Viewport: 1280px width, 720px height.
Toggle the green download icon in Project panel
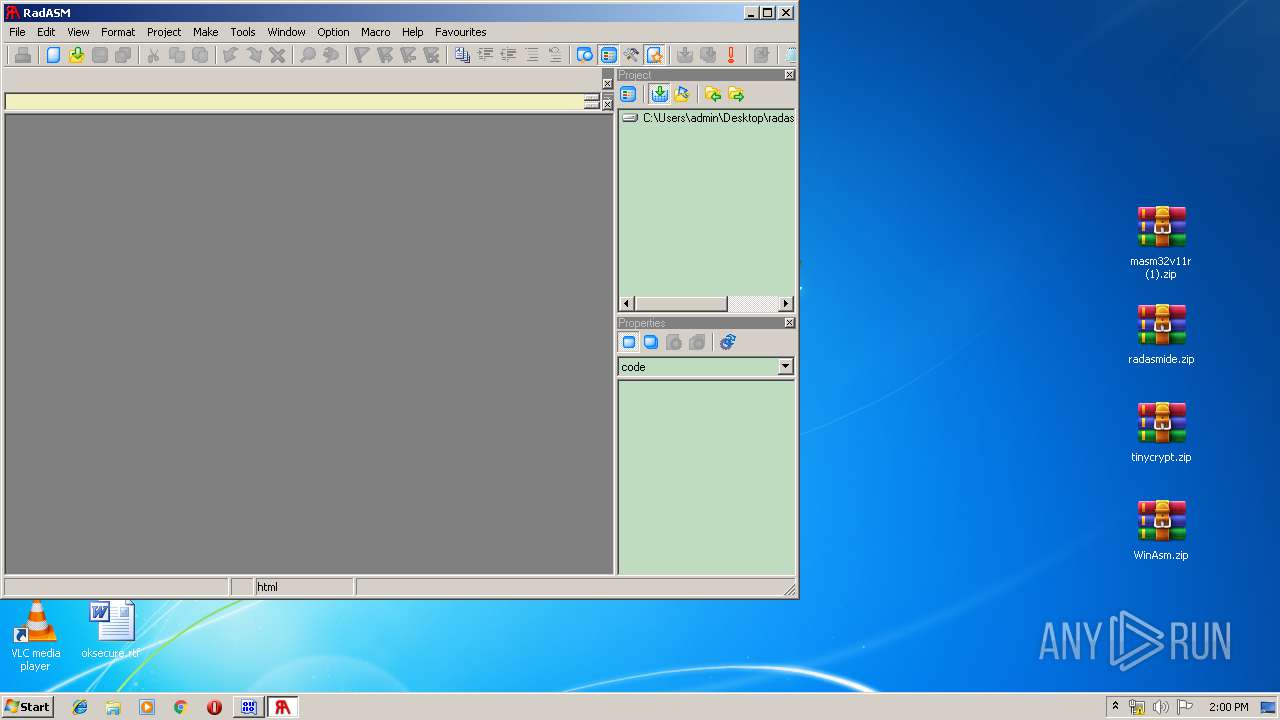(x=659, y=94)
